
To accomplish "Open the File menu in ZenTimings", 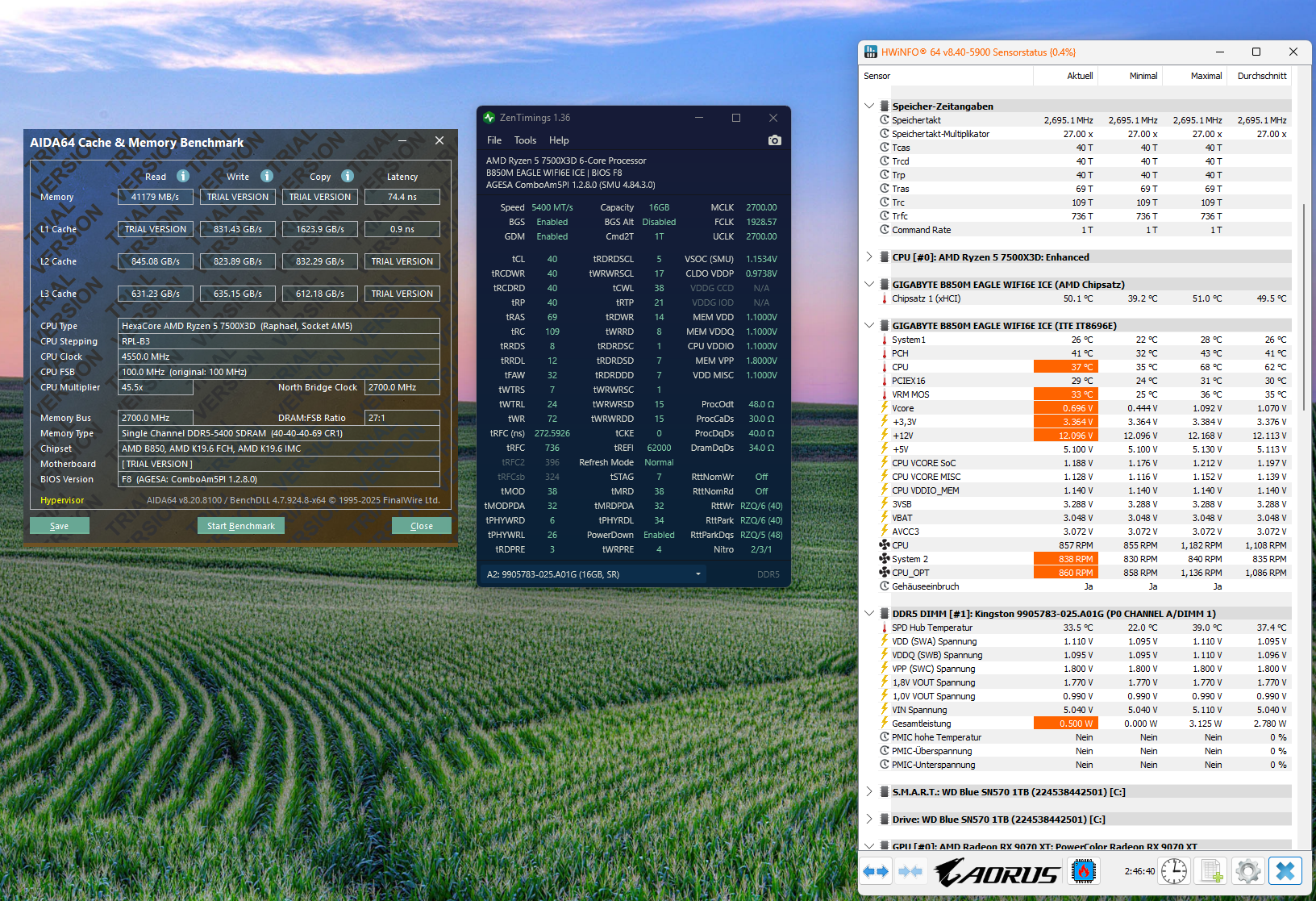I will click(x=494, y=140).
